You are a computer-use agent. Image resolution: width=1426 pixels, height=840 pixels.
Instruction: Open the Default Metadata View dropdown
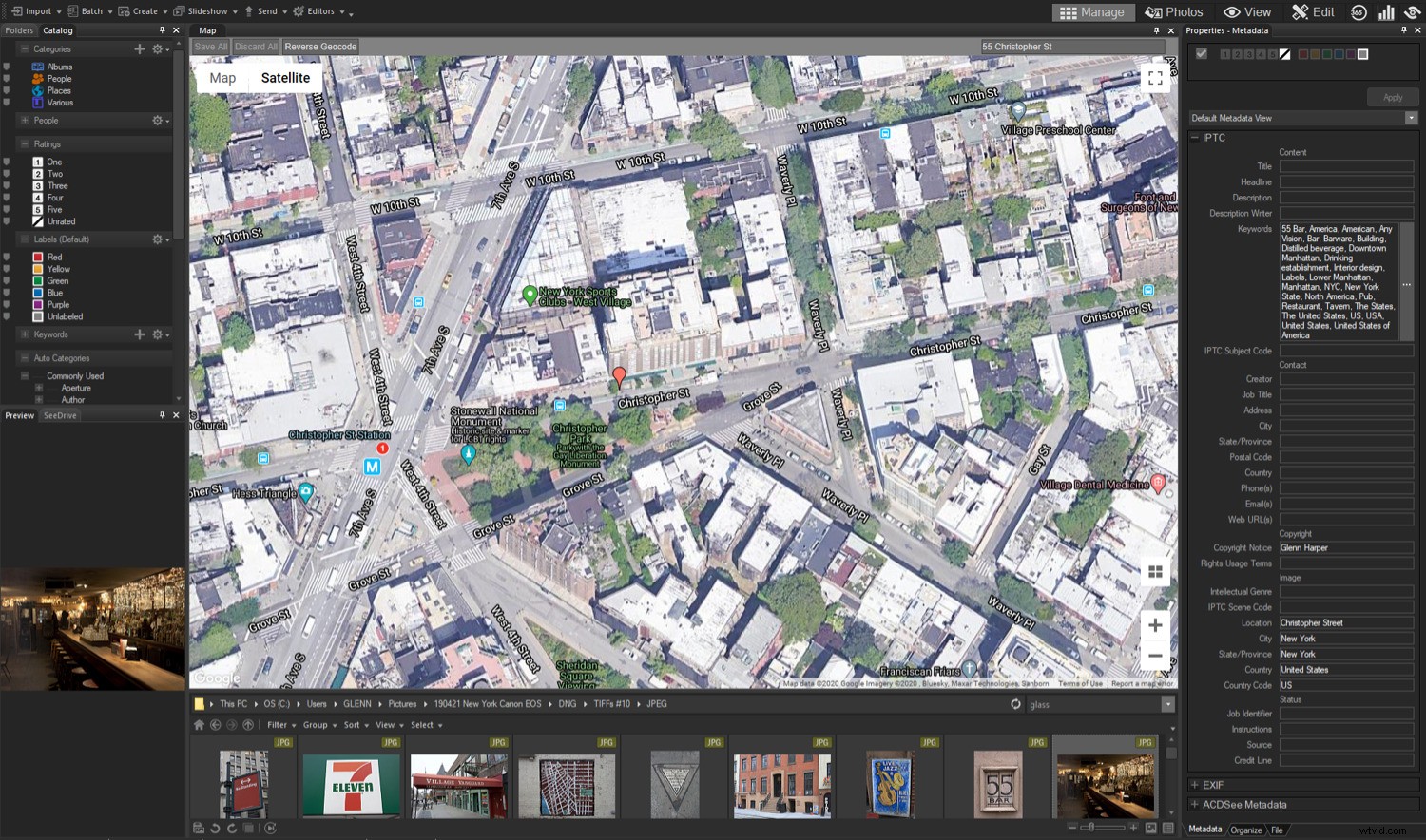(1413, 117)
